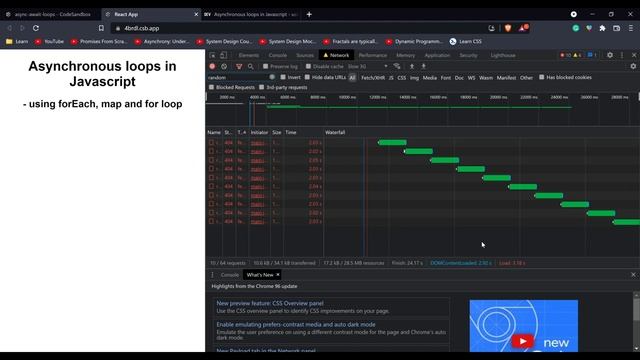Select the All filter type
Image resolution: width=640 pixels, height=360 pixels.
click(352, 78)
